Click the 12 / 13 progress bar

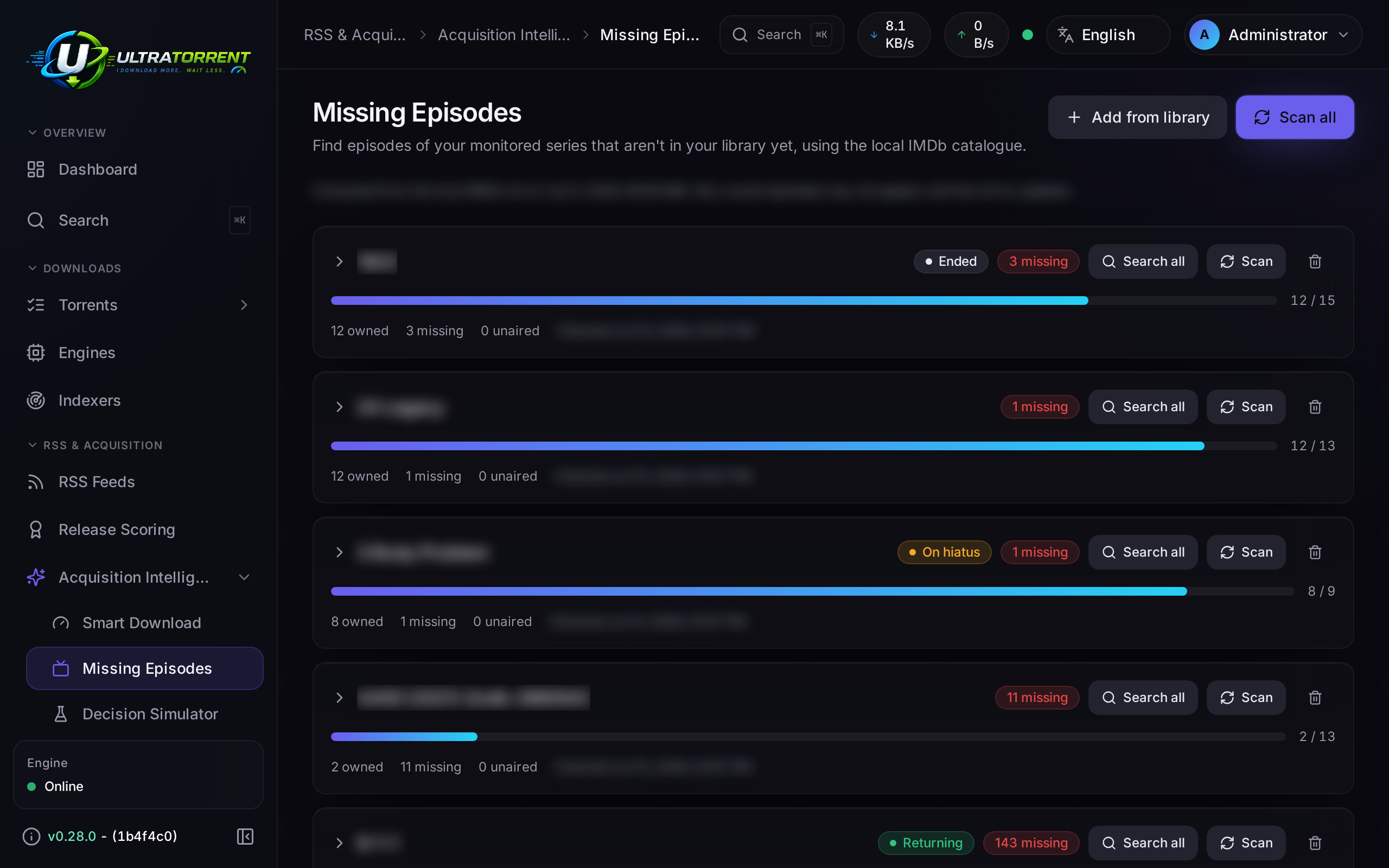tap(804, 445)
